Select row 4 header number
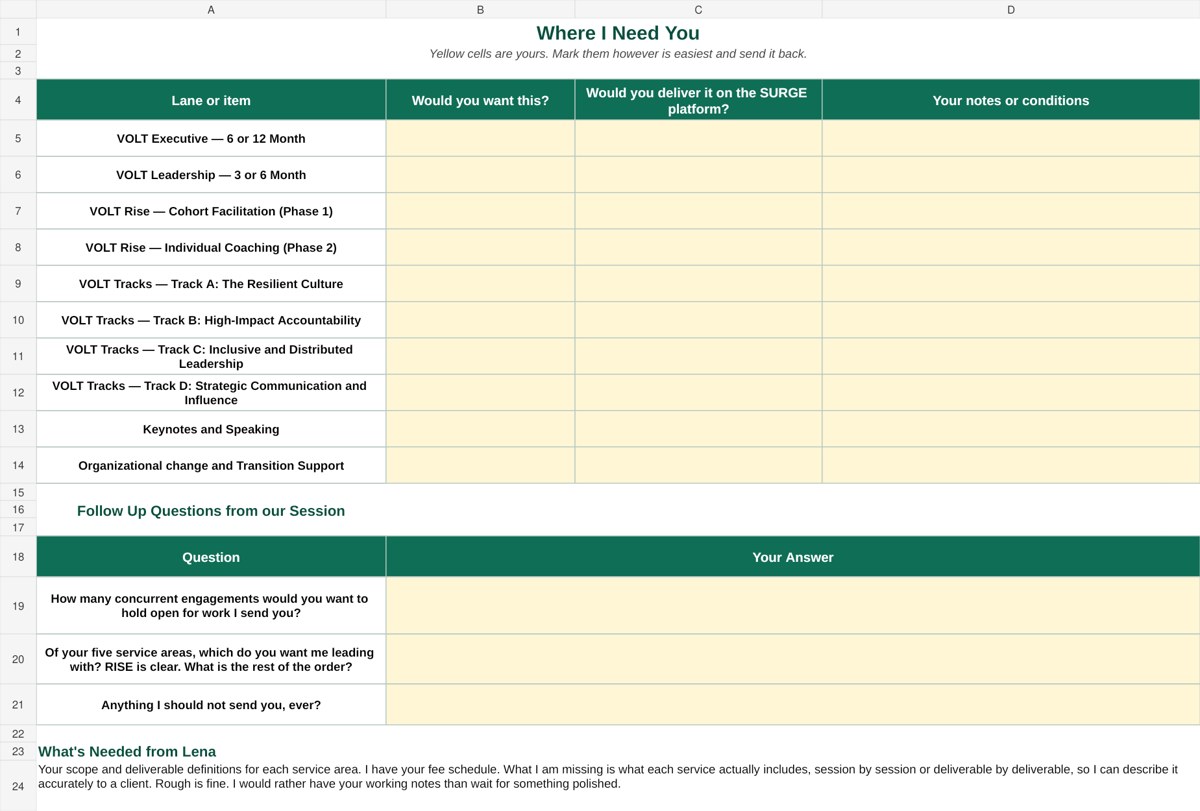This screenshot has height=811, width=1200. [18, 100]
